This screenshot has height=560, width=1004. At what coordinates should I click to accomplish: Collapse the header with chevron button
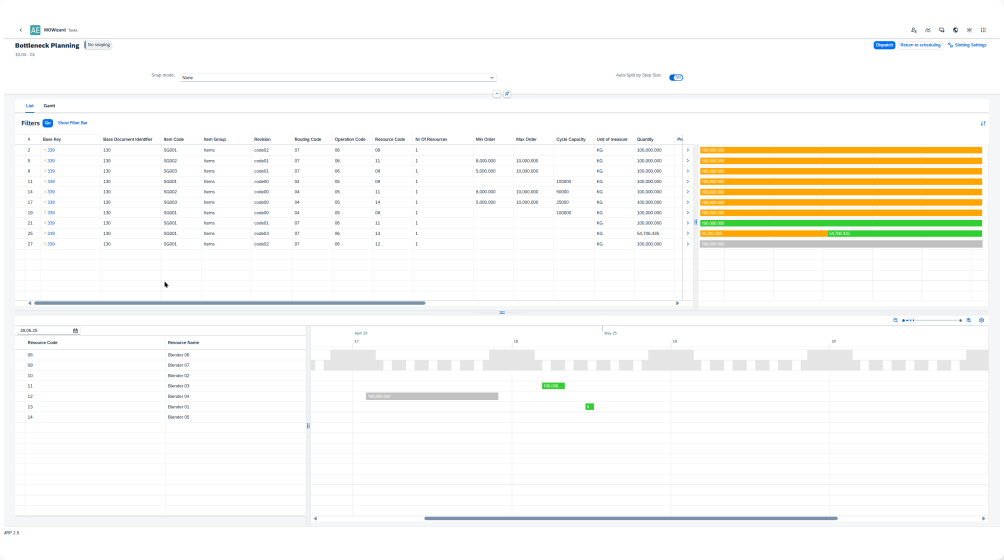pyautogui.click(x=496, y=94)
